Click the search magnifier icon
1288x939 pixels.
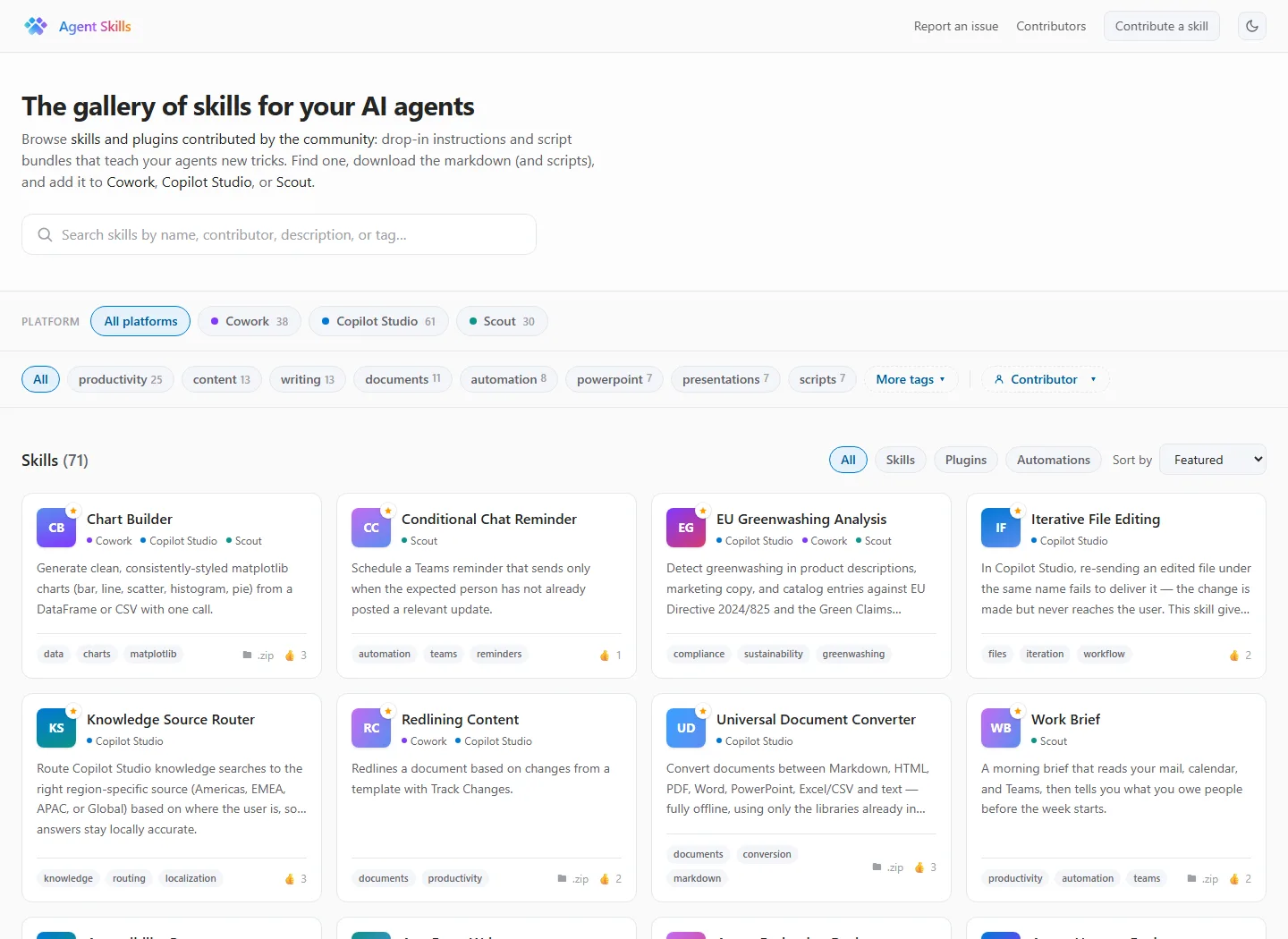pyautogui.click(x=45, y=234)
